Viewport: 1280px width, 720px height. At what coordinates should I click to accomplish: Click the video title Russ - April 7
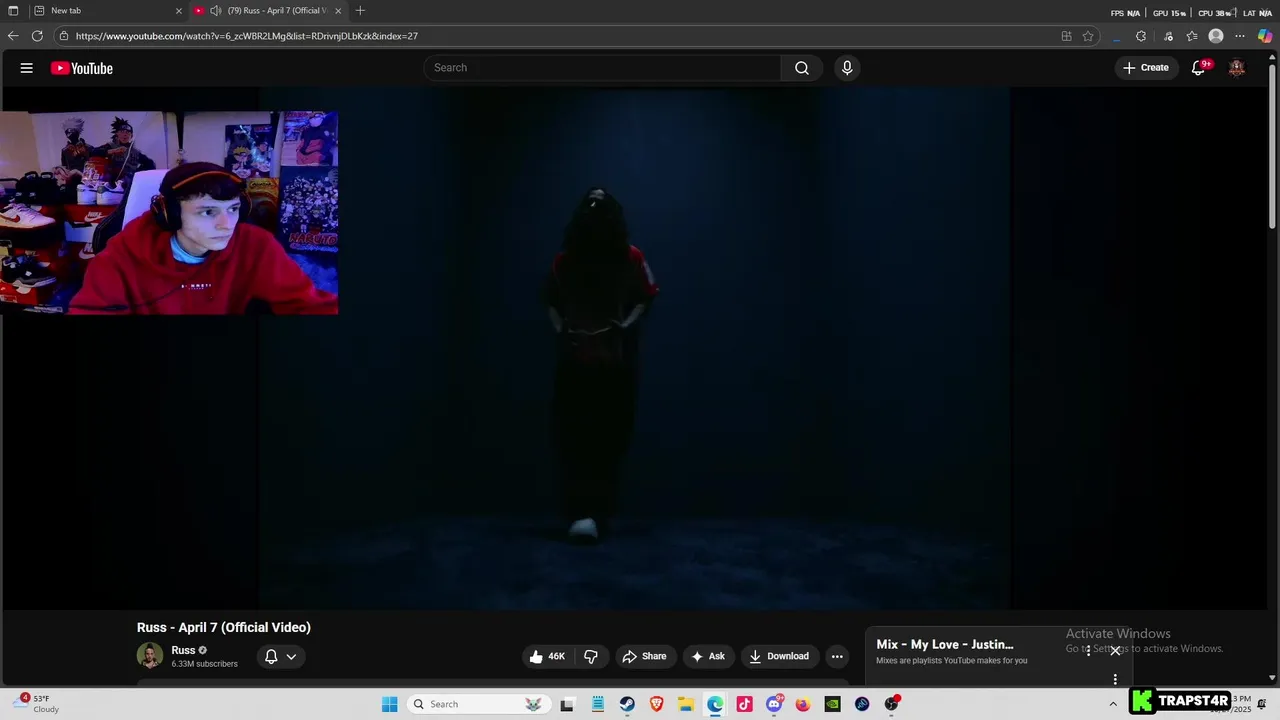point(224,627)
